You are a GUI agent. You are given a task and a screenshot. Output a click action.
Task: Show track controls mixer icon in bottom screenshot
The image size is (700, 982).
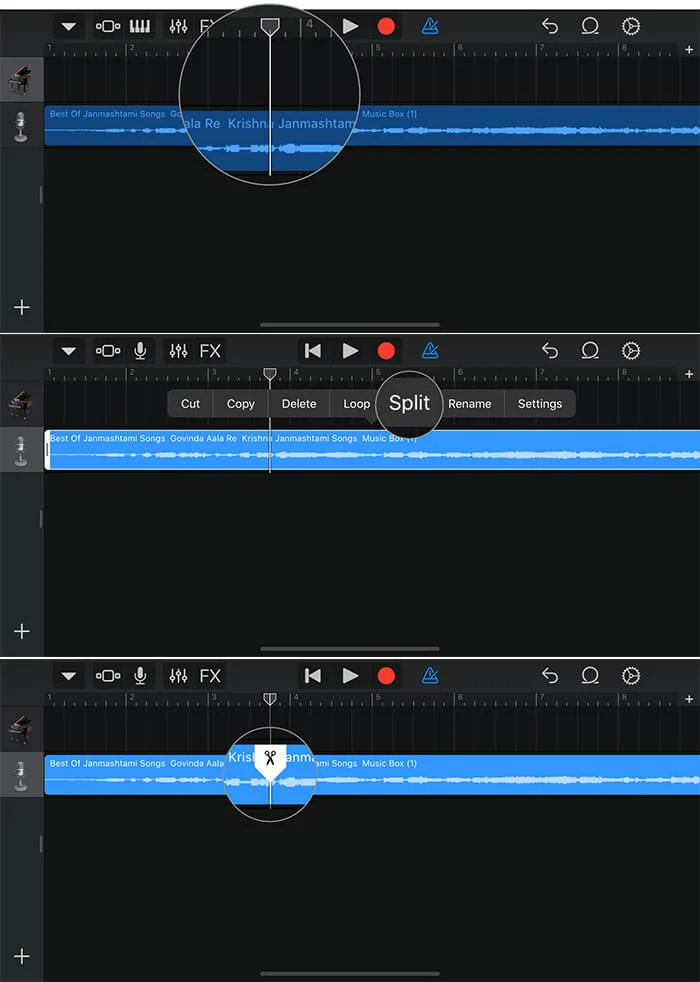pos(178,676)
